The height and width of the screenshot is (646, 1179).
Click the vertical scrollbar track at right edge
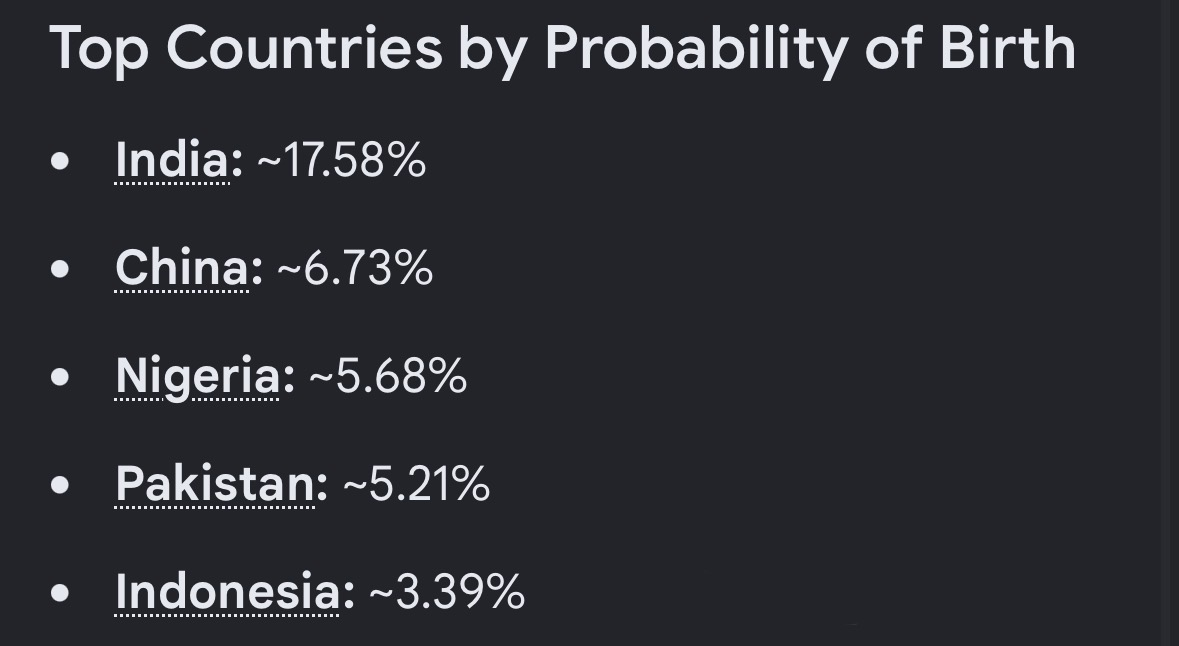click(1170, 323)
